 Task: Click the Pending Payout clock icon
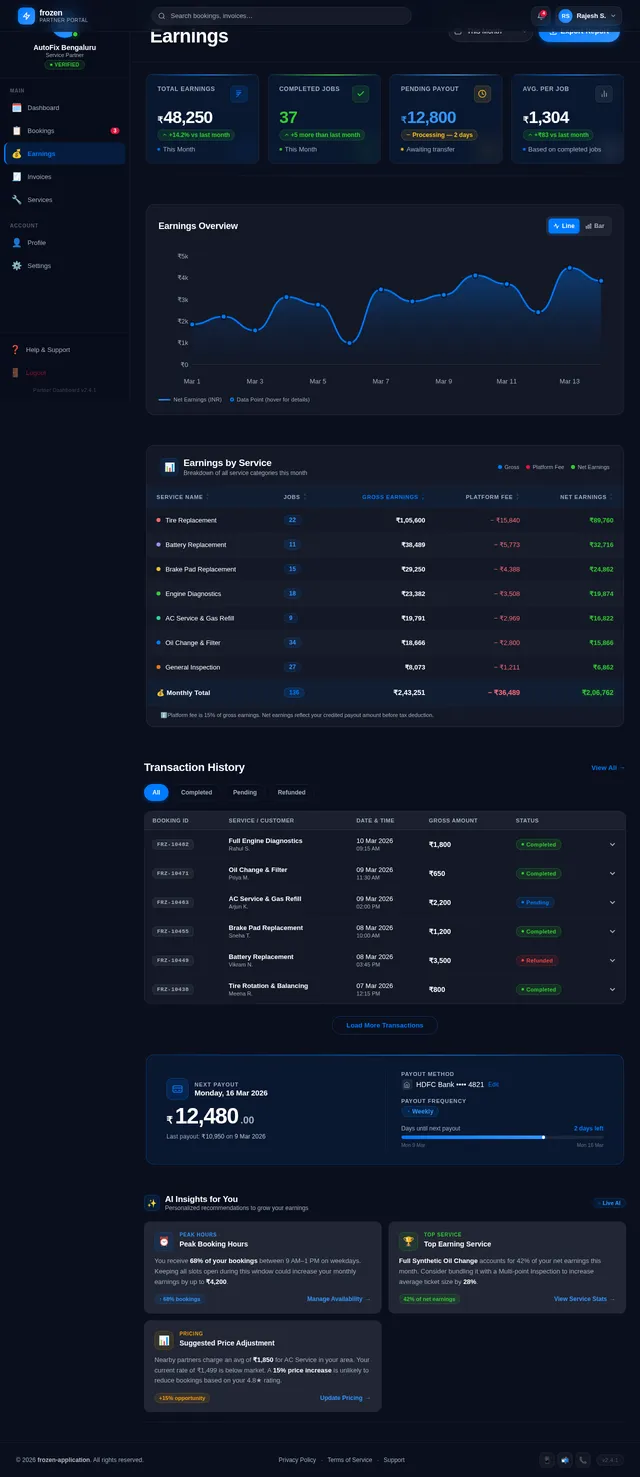[482, 94]
